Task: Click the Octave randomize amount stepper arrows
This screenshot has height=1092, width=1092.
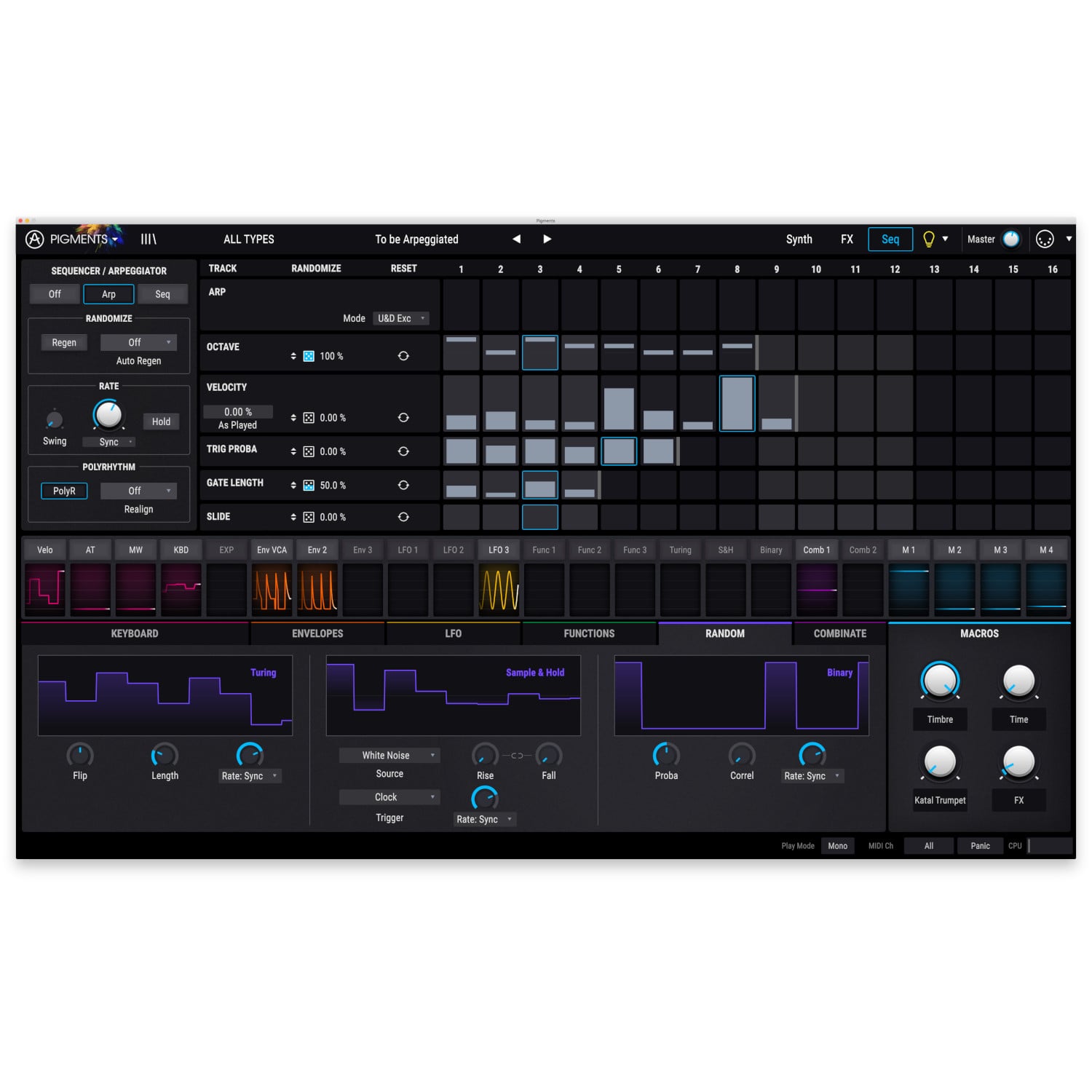Action: 293,356
